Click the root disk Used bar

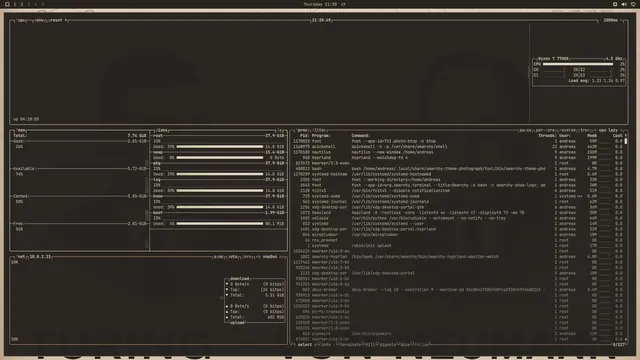(220, 147)
